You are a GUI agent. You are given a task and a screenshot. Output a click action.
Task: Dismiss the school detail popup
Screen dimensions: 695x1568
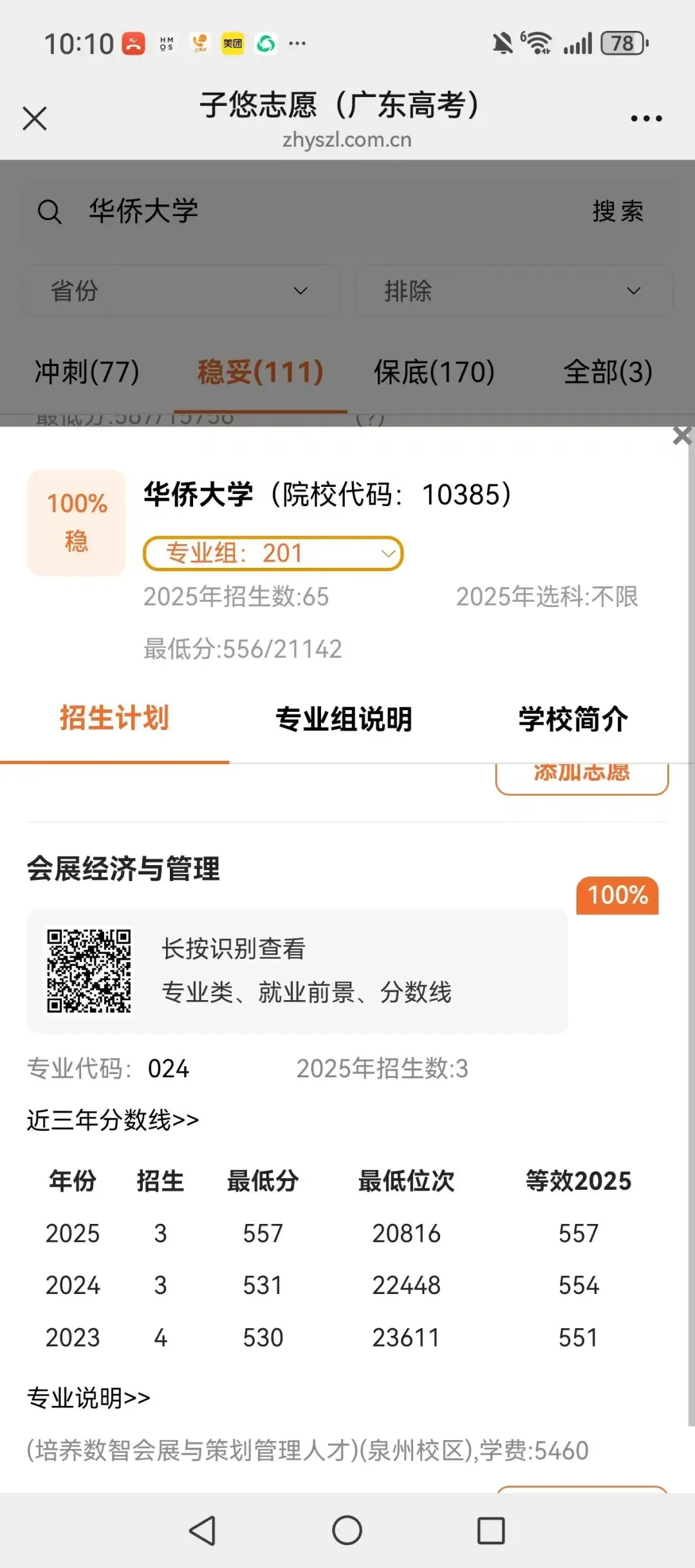pyautogui.click(x=682, y=435)
